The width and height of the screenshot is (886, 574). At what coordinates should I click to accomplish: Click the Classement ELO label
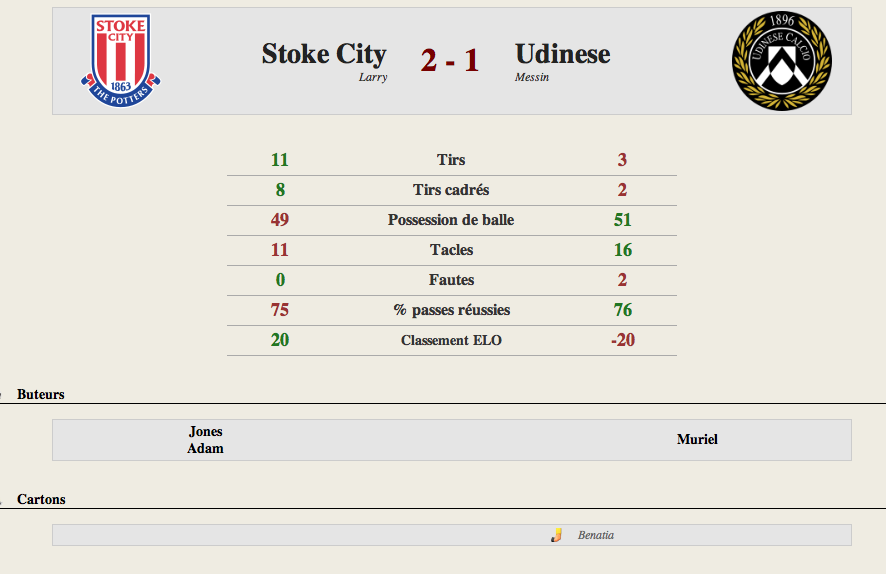coord(451,340)
